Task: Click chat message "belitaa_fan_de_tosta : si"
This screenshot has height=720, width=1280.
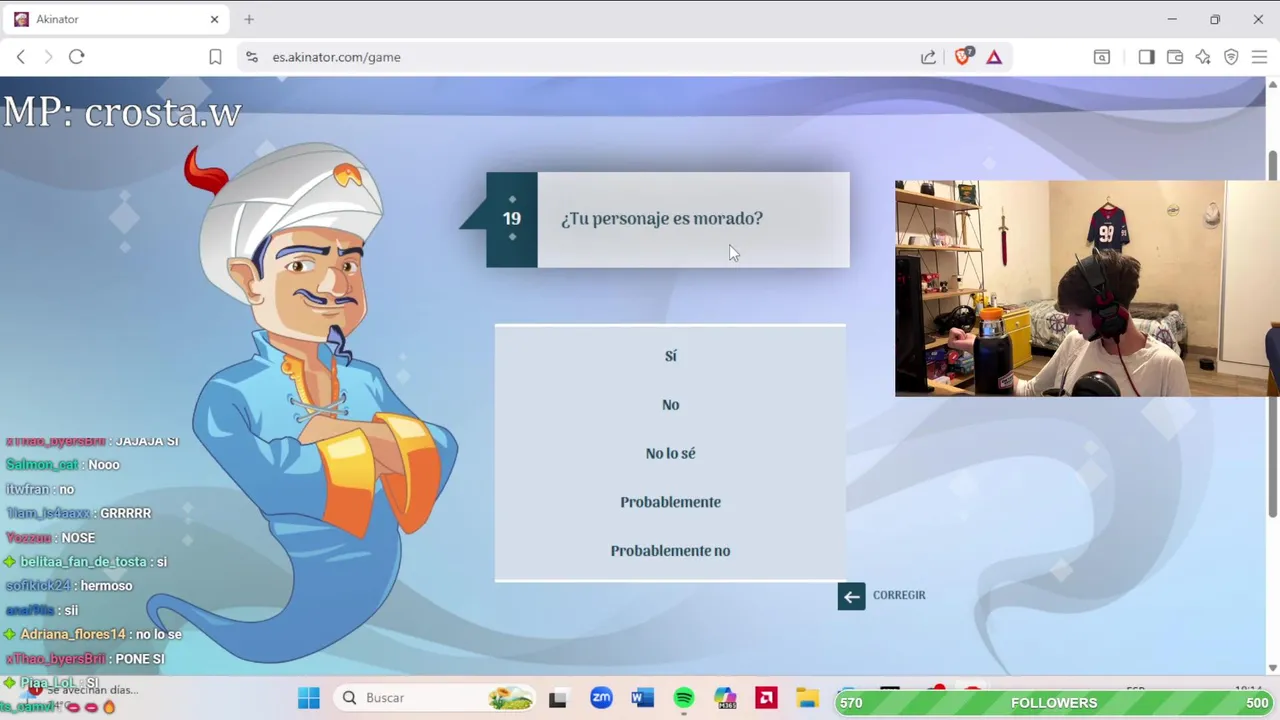Action: coord(86,562)
